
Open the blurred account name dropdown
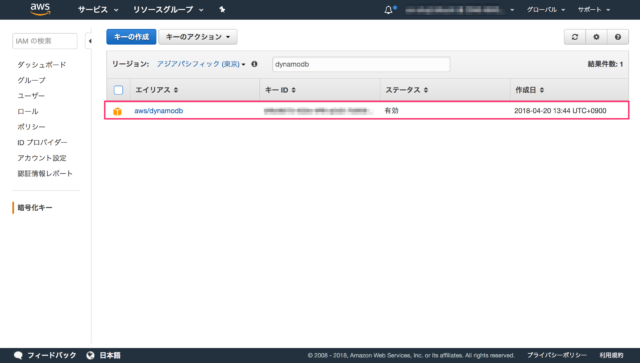pyautogui.click(x=459, y=10)
